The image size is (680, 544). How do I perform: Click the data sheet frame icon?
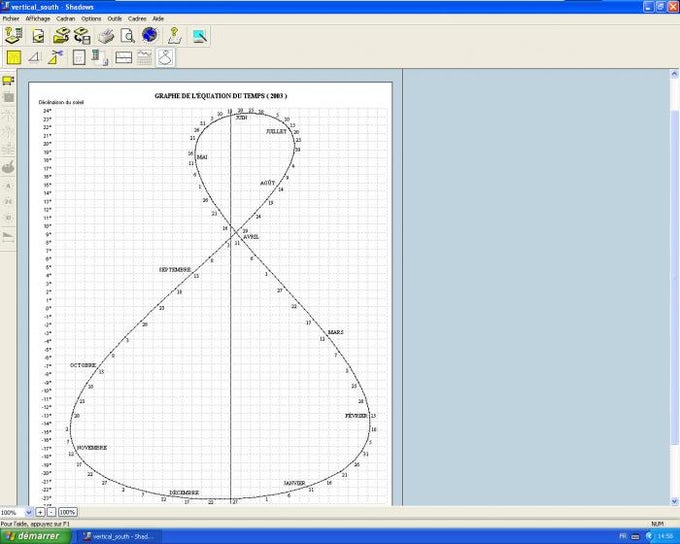point(79,57)
